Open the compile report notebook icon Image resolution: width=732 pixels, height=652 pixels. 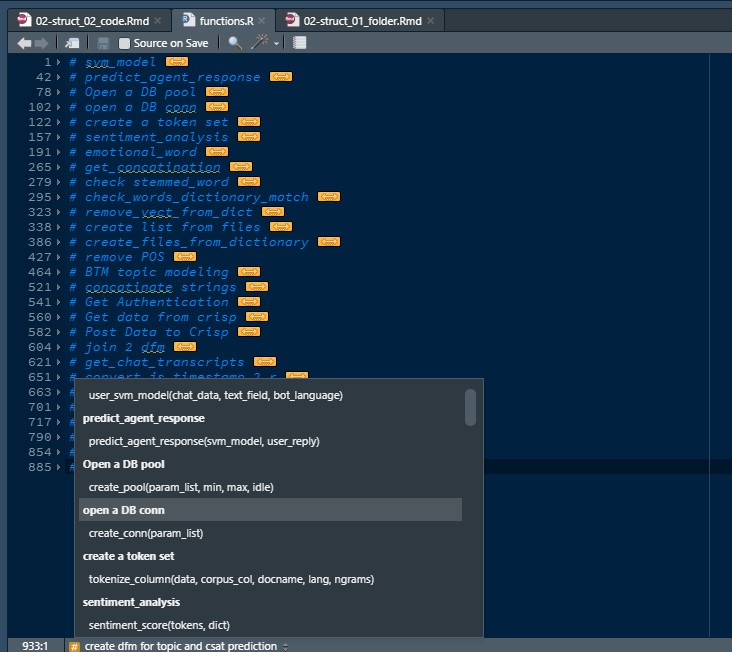299,43
